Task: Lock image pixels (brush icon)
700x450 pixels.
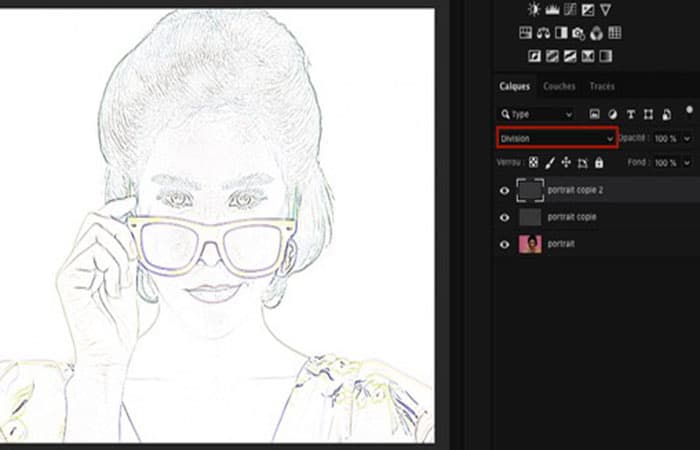Action: [550, 163]
